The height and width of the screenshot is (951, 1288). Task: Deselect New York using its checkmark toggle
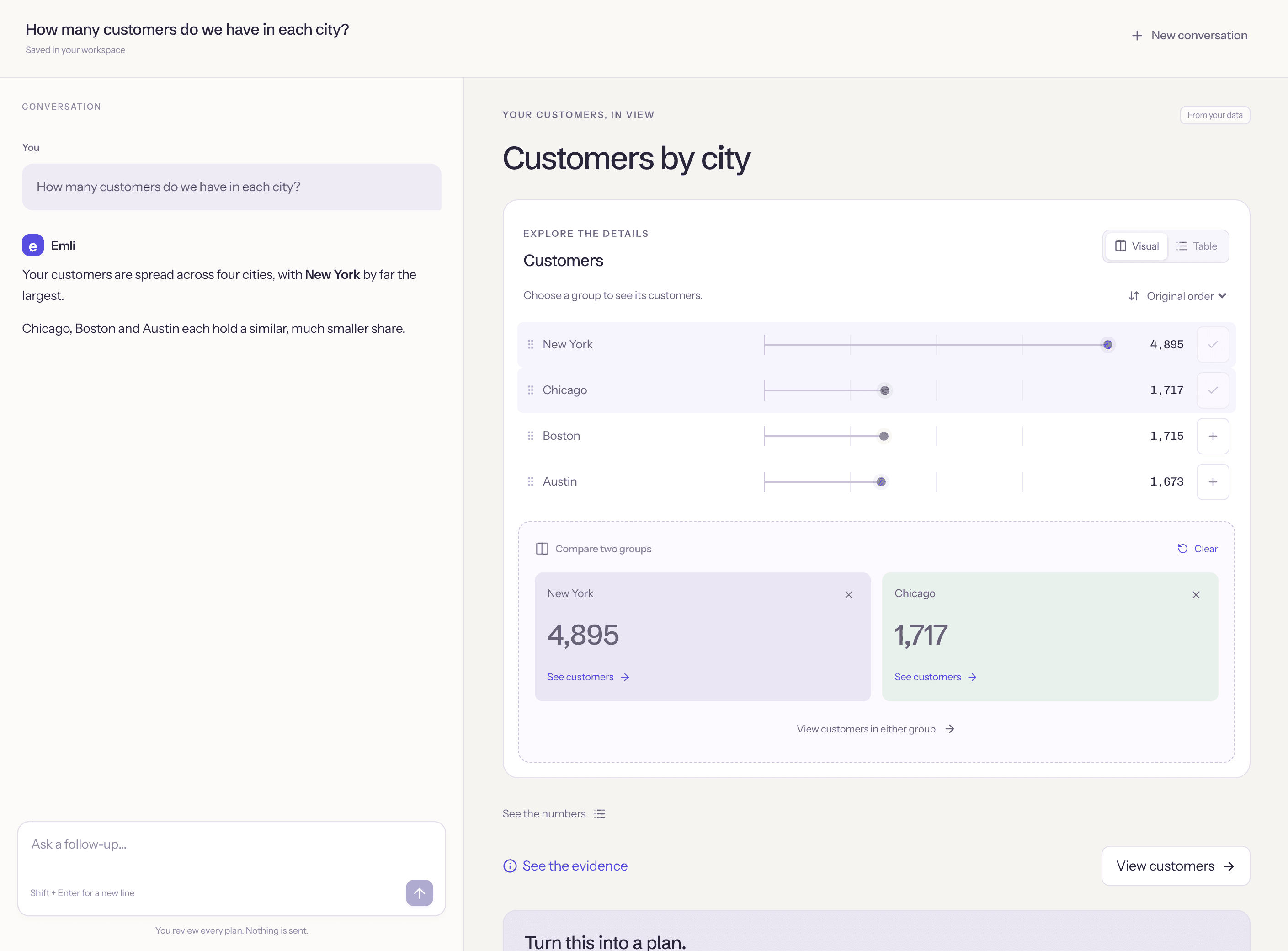pyautogui.click(x=1213, y=345)
